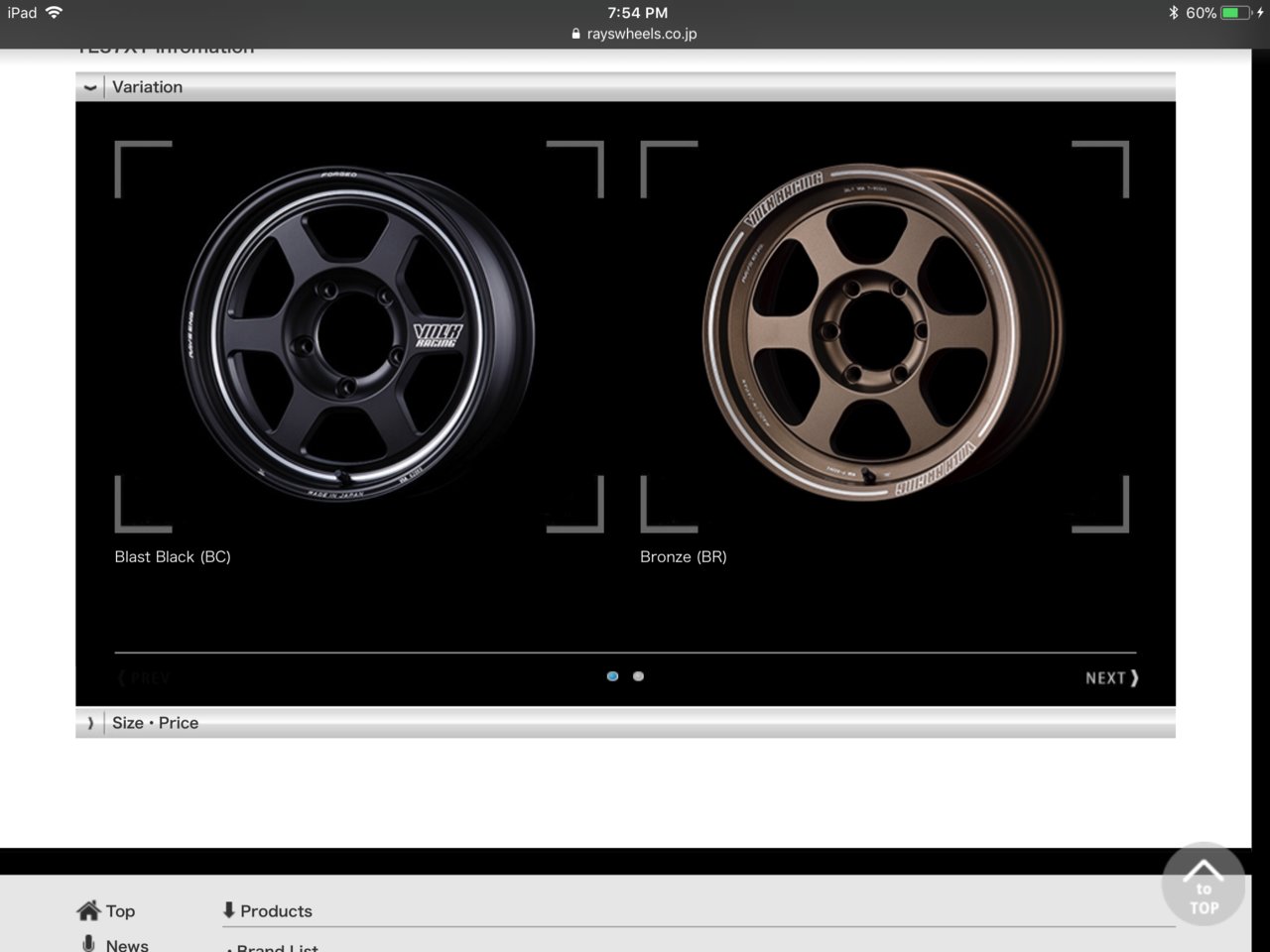Collapse the Variation section chevron
1270x952 pixels.
tap(90, 87)
